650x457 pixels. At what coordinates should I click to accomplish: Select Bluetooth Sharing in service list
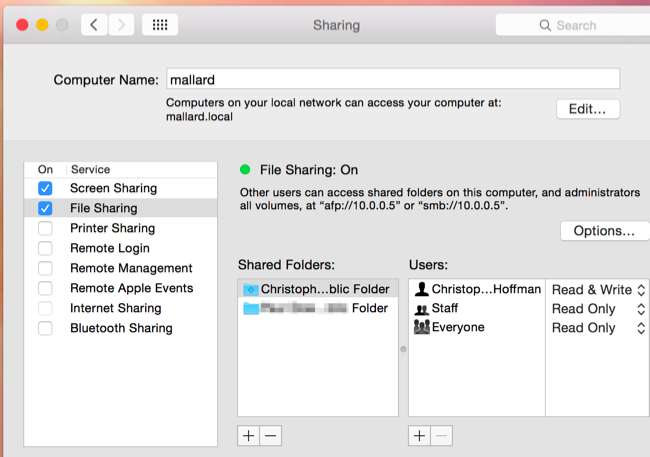click(121, 328)
